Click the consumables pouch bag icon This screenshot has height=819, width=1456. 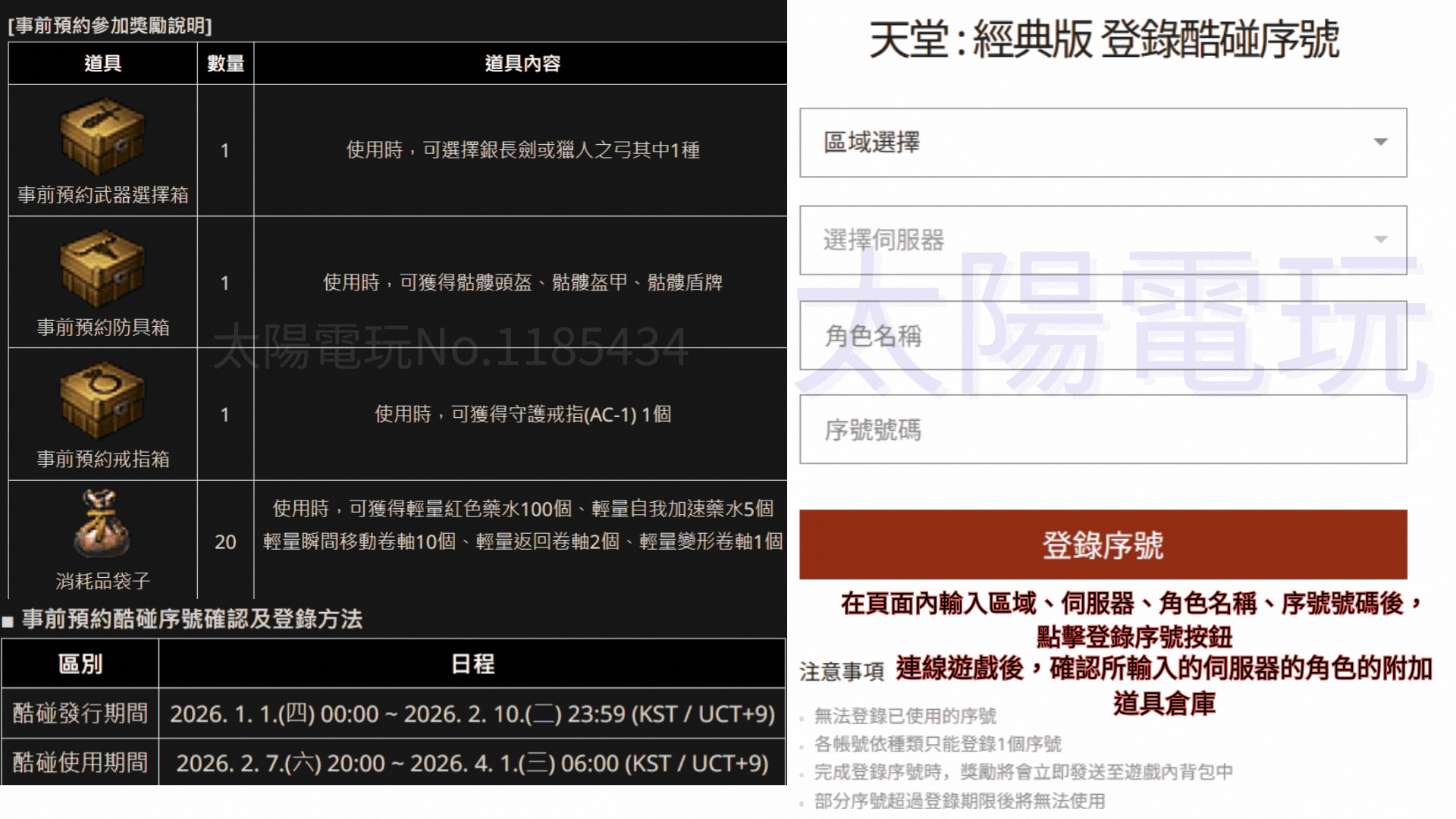click(x=102, y=524)
